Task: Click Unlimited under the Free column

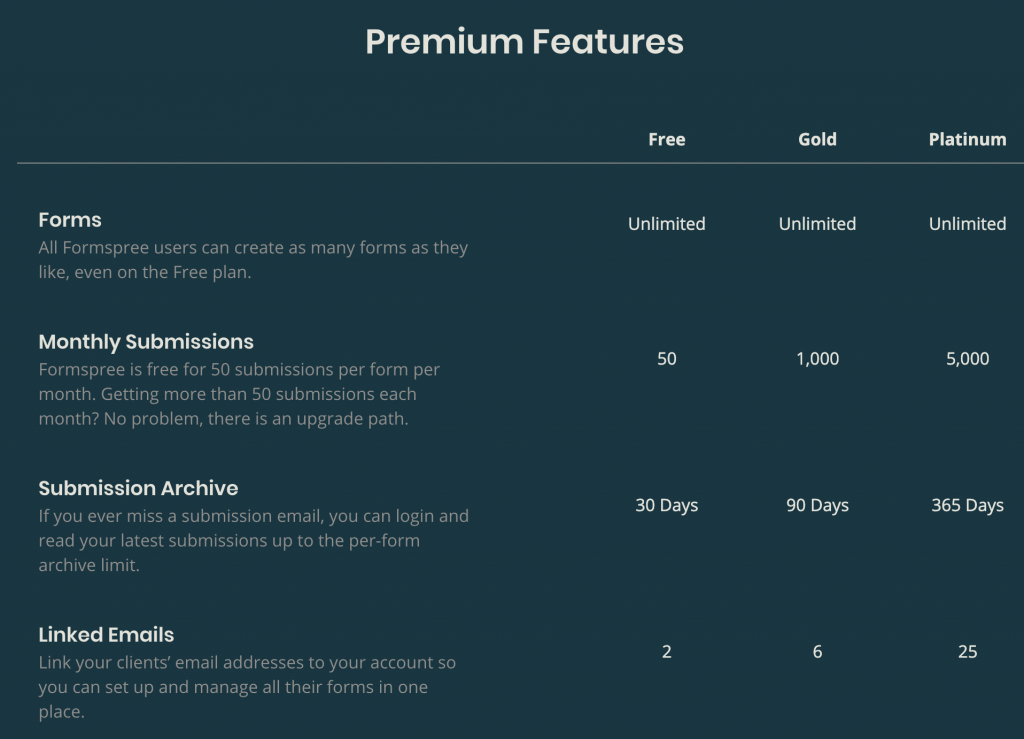Action: click(x=667, y=224)
